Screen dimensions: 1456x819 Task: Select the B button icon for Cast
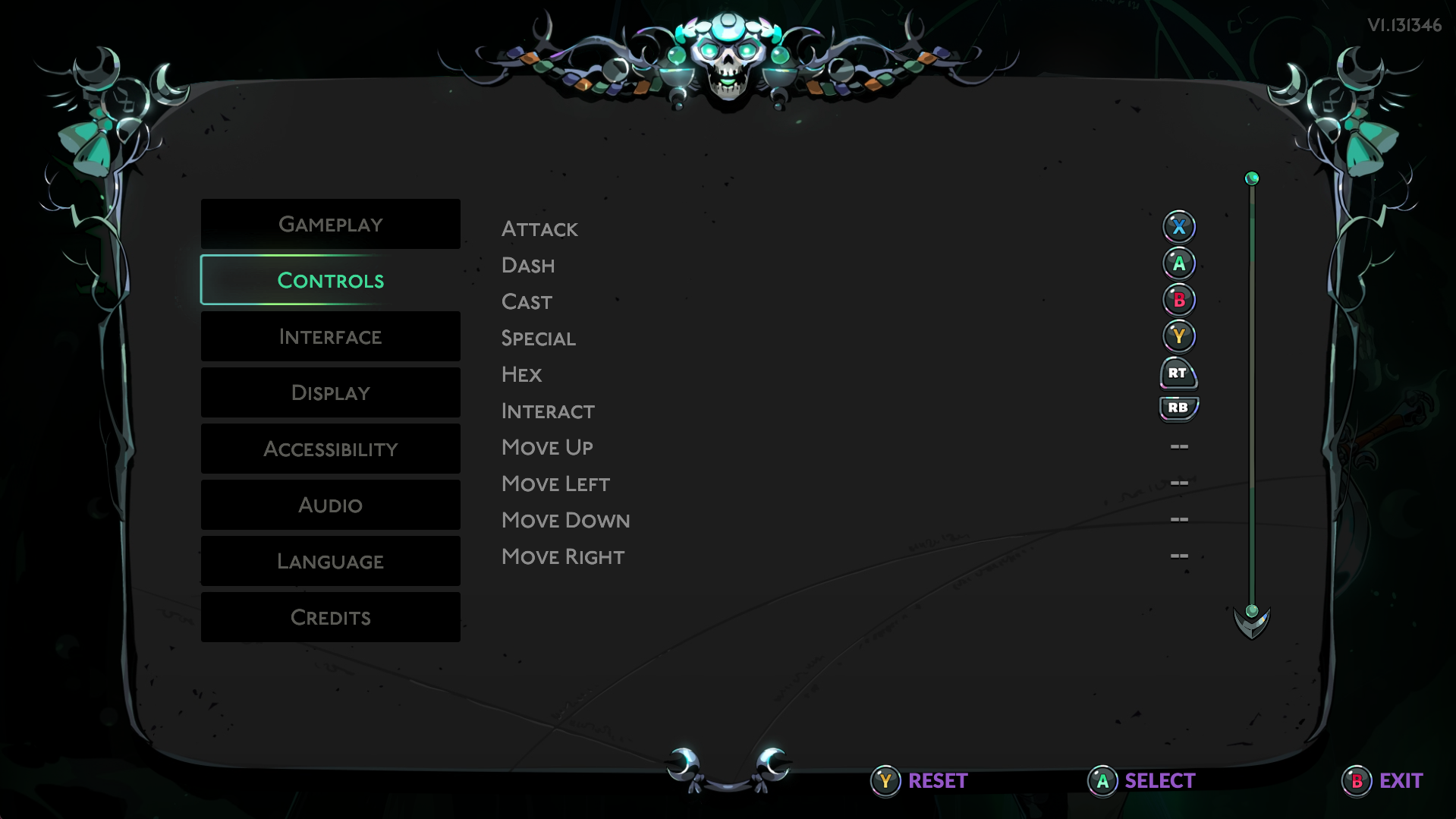tap(1178, 300)
